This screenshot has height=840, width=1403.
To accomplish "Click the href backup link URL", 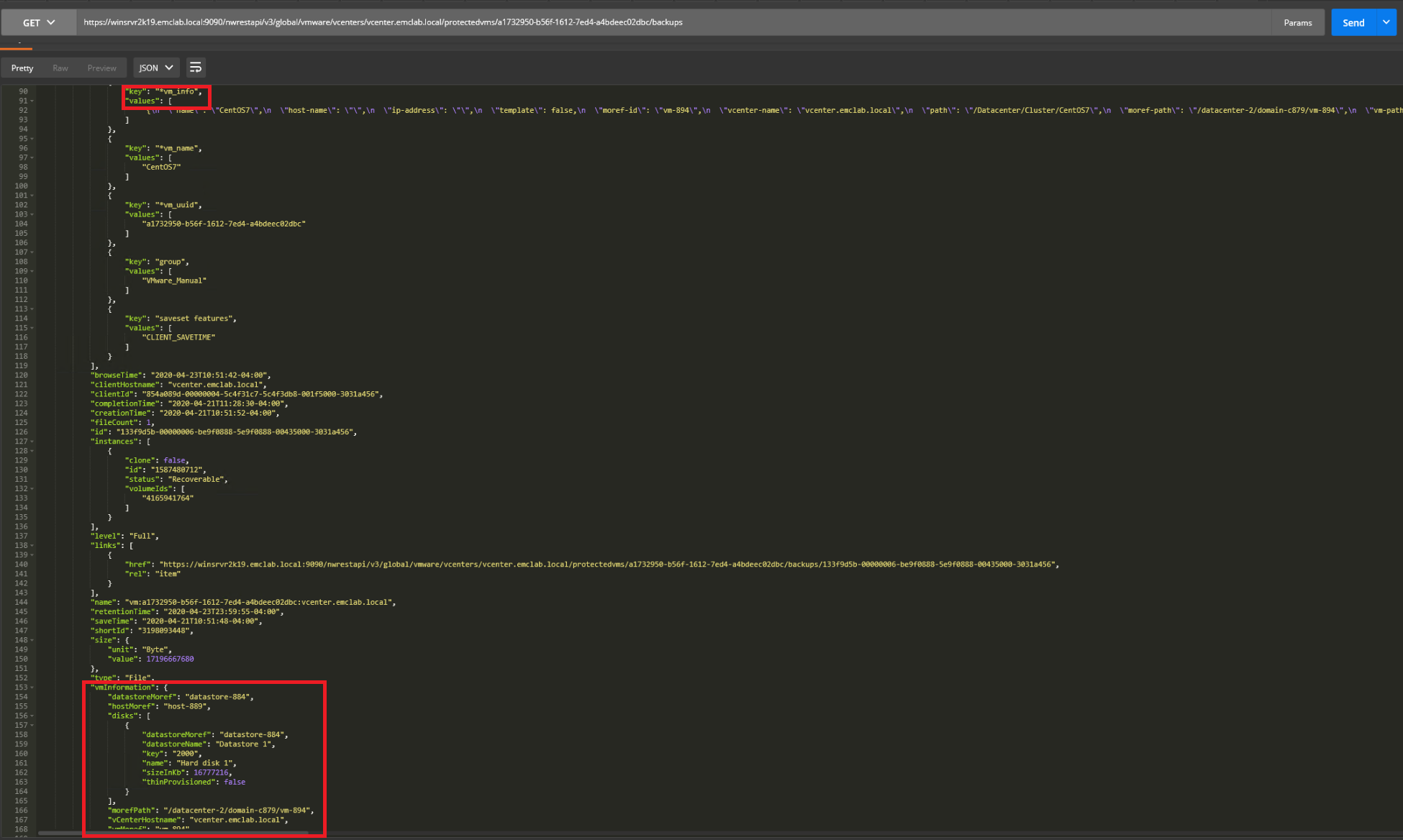I will coord(608,565).
